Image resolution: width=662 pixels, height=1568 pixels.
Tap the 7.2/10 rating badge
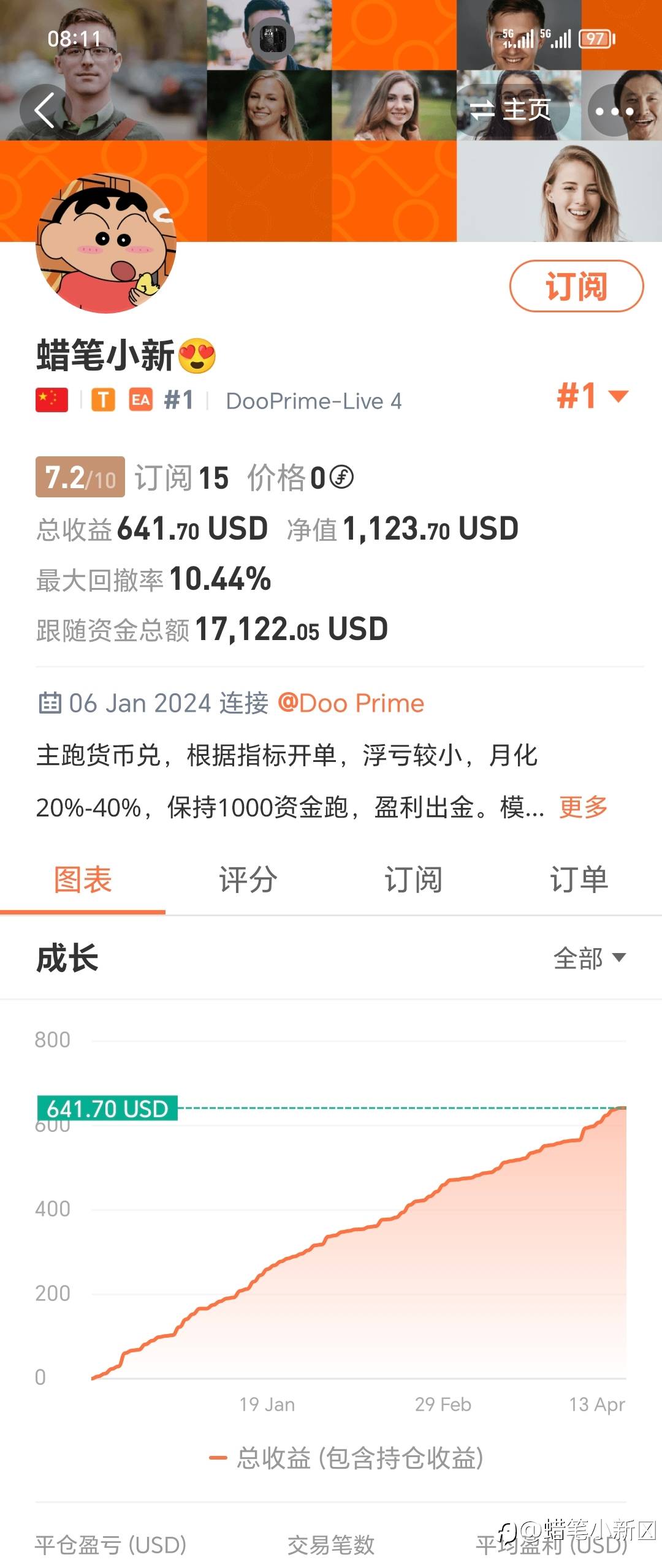point(80,477)
